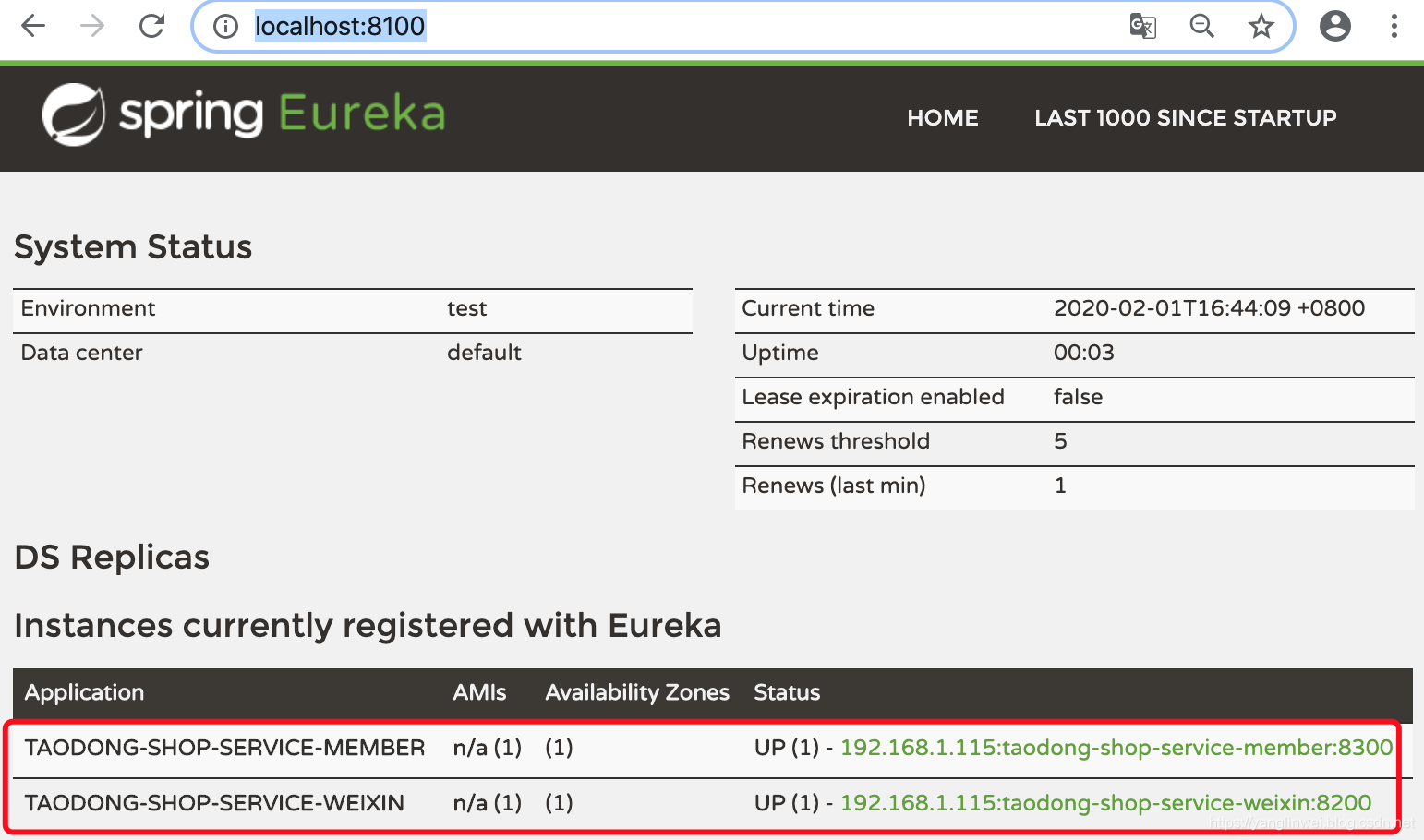Viewport: 1424px width, 840px height.
Task: Select the Lease expiration enabled value 'false'
Action: click(1078, 397)
